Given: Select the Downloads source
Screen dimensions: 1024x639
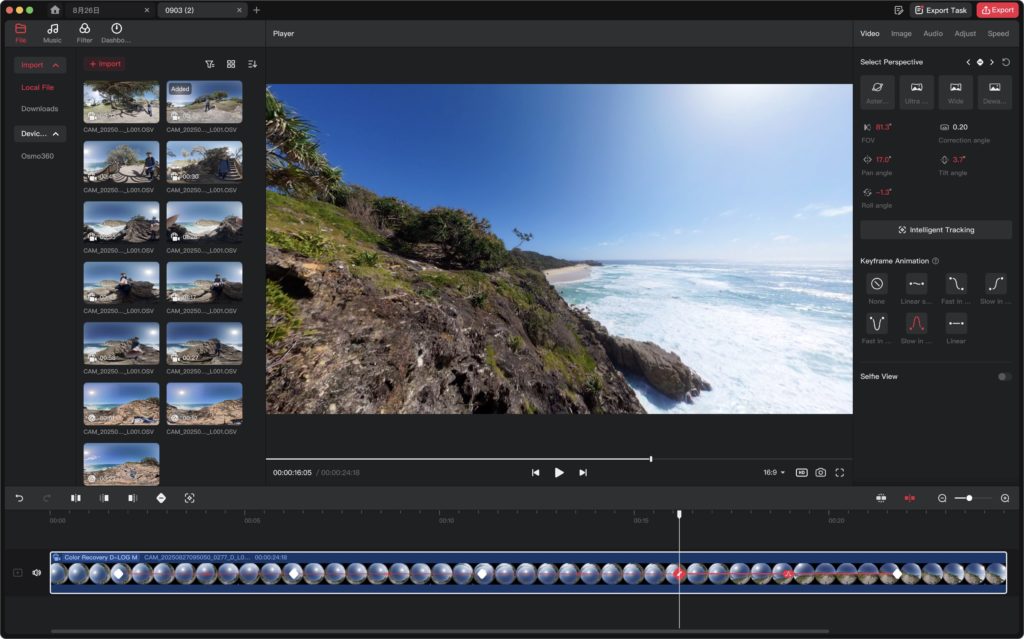Looking at the screenshot, I should (x=39, y=108).
